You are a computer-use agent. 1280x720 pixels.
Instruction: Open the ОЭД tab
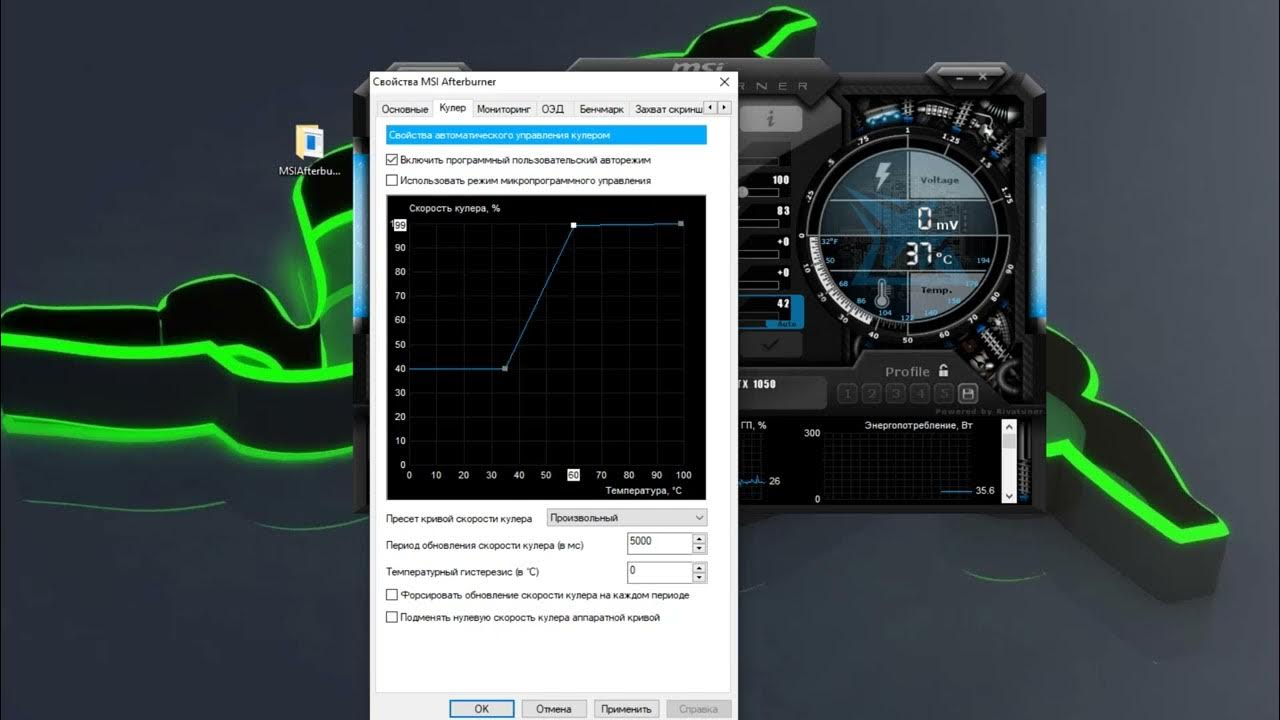553,109
